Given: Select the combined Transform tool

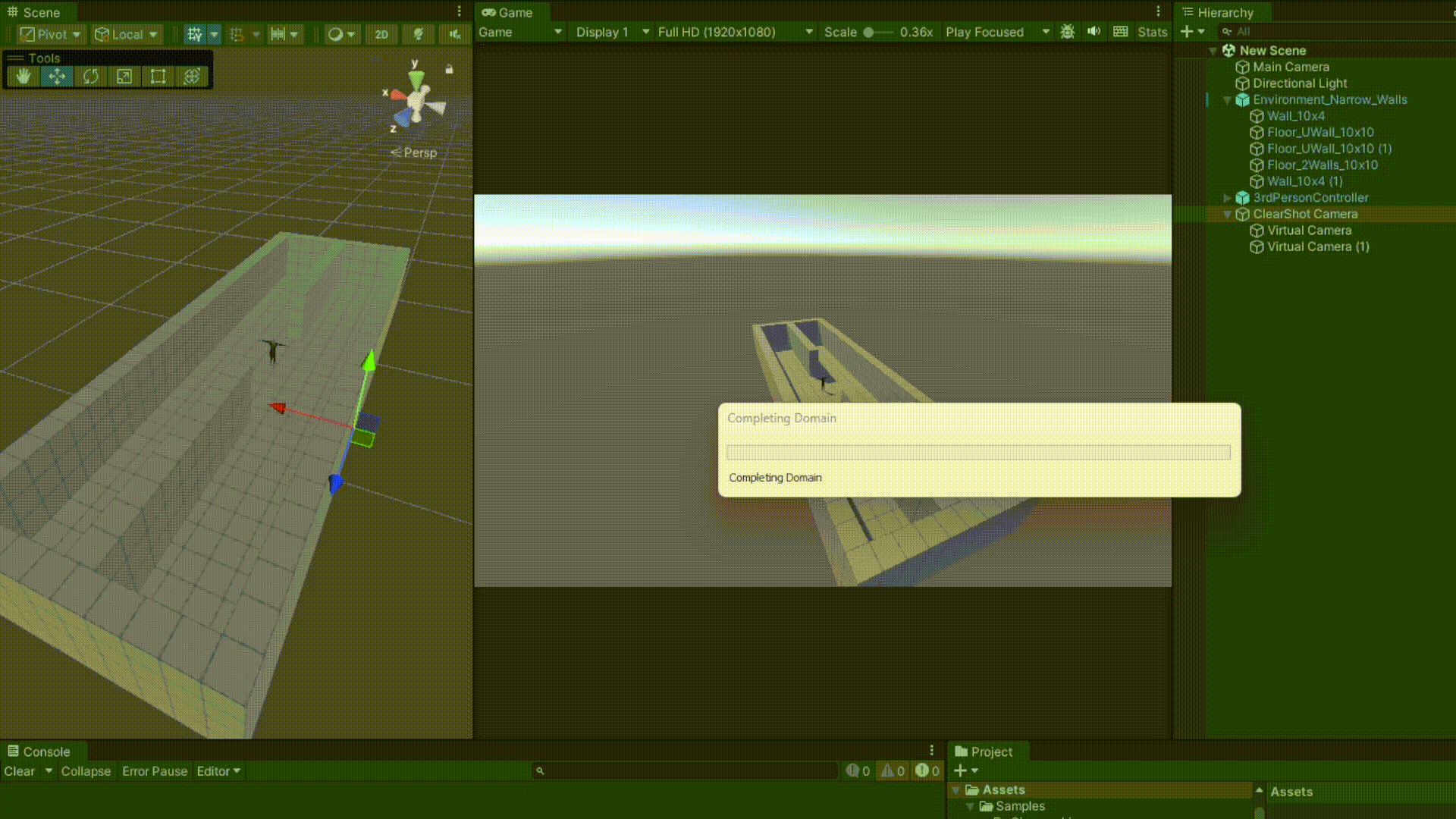Looking at the screenshot, I should 192,77.
